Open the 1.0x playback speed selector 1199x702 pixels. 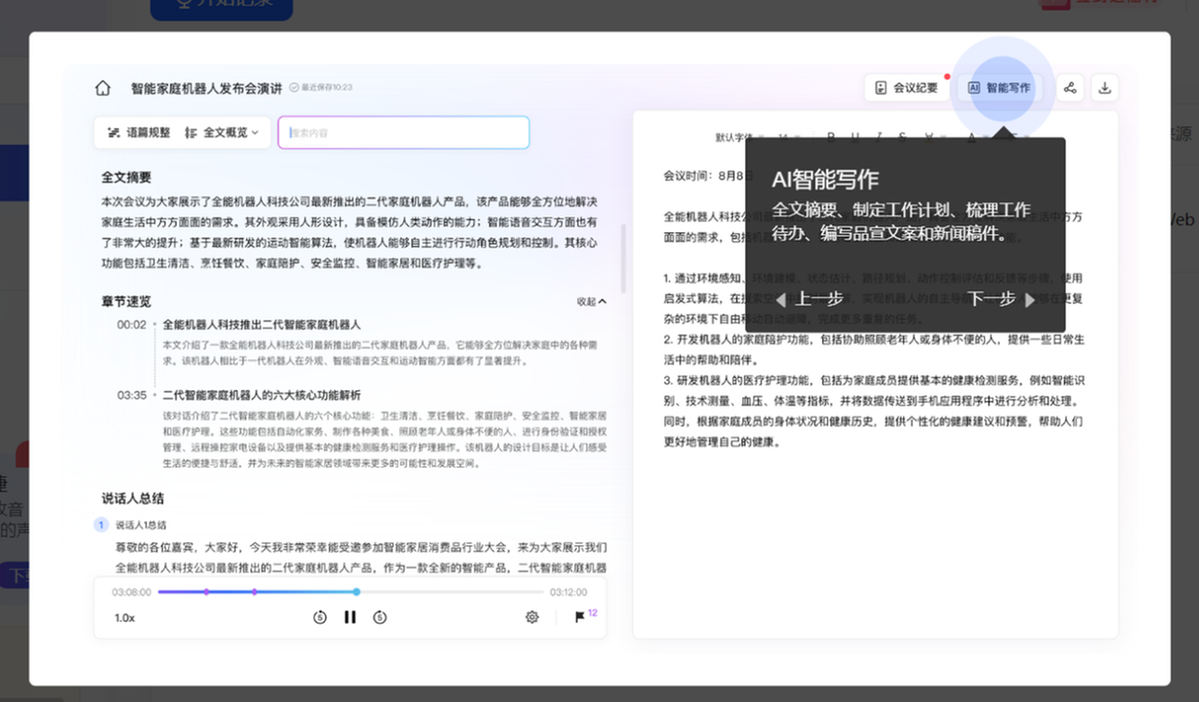click(125, 618)
